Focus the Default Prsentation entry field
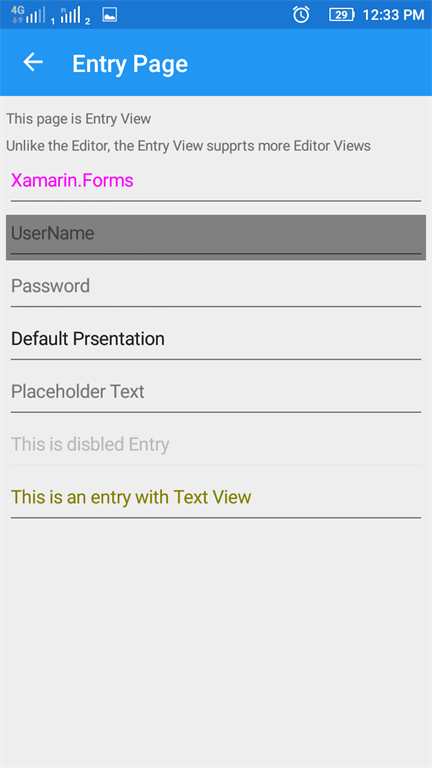The height and width of the screenshot is (768, 432). [216, 340]
